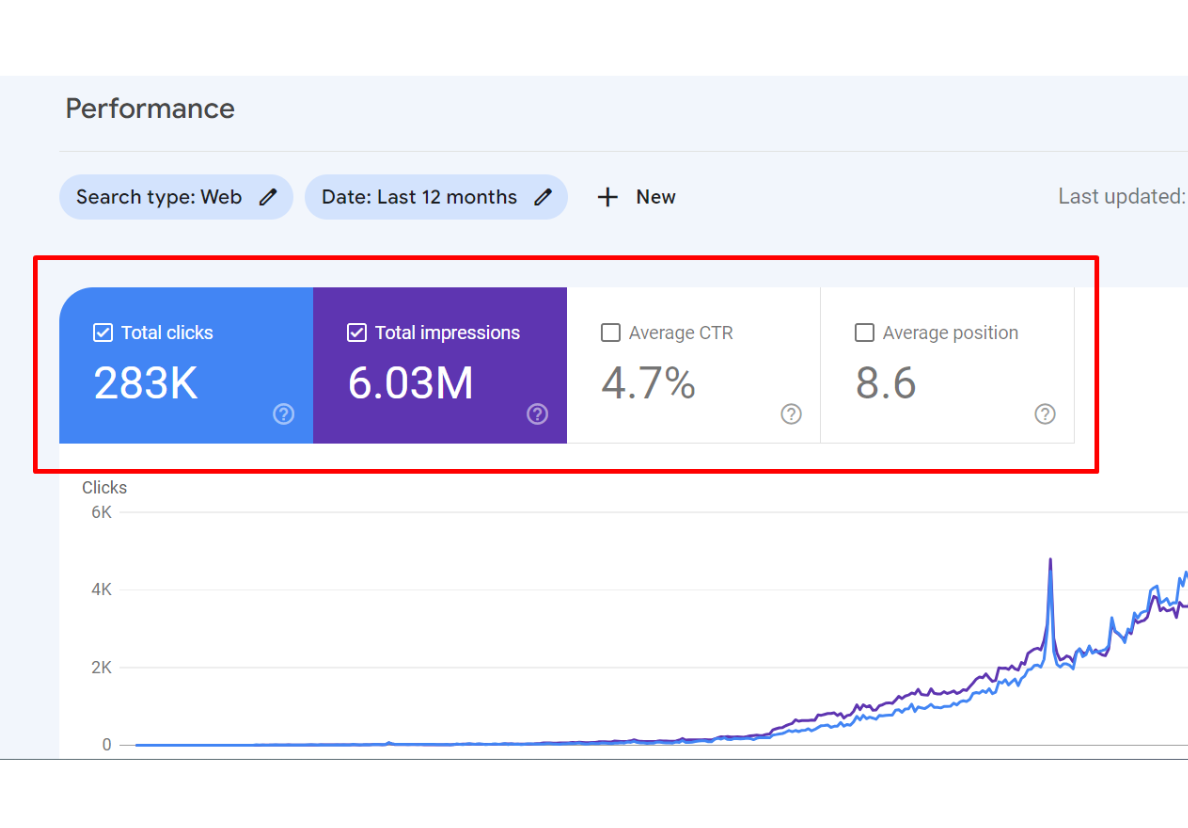Click the 'Search type: Web' chip label
1188x828 pixels.
point(159,197)
